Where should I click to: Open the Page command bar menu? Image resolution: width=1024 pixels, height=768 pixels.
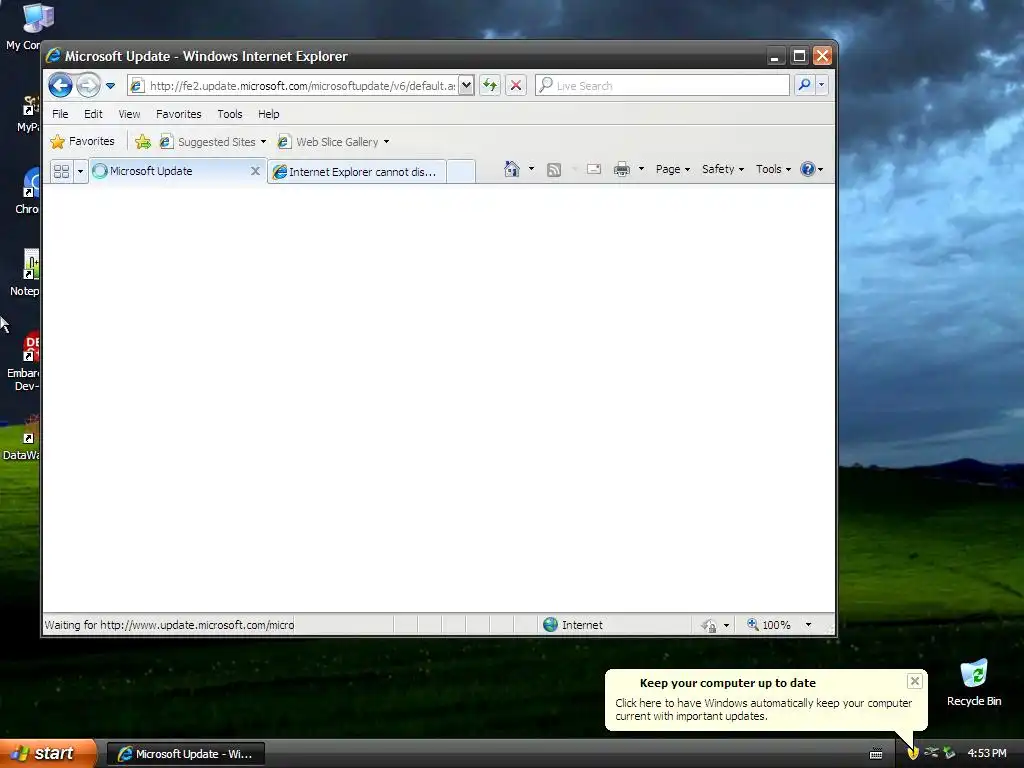pos(673,169)
